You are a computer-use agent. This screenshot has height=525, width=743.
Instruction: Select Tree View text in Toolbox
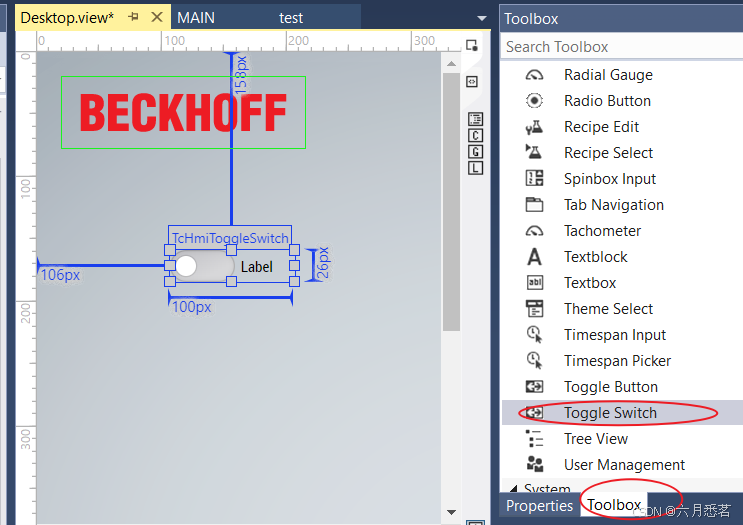(596, 439)
